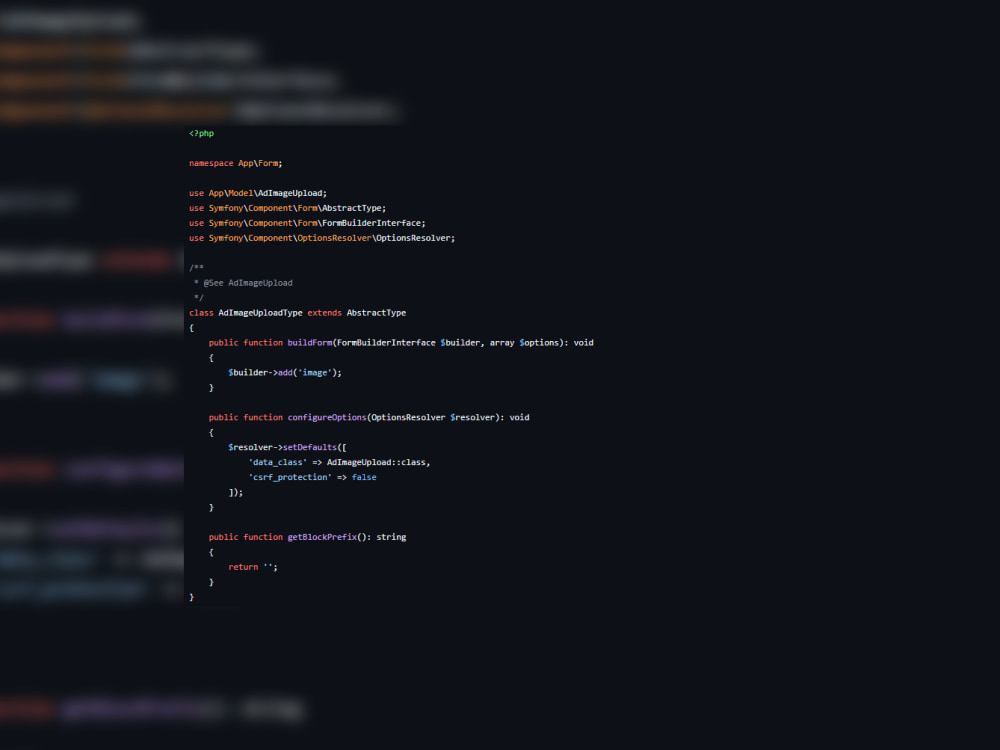Click the configureOptions method name
The height and width of the screenshot is (750, 1000).
click(x=327, y=417)
